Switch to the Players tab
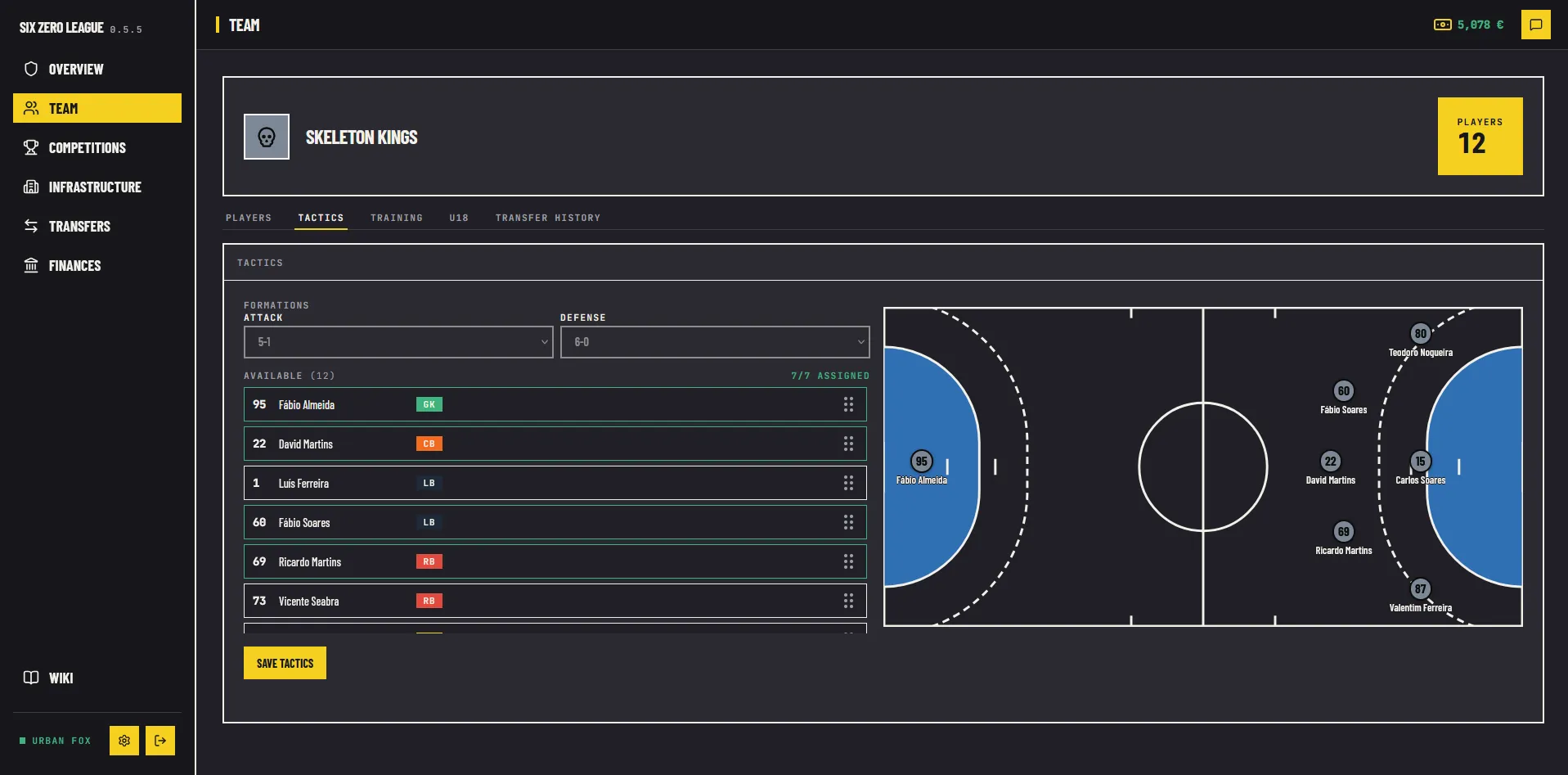Screen dimensions: 1568x775 pos(249,218)
